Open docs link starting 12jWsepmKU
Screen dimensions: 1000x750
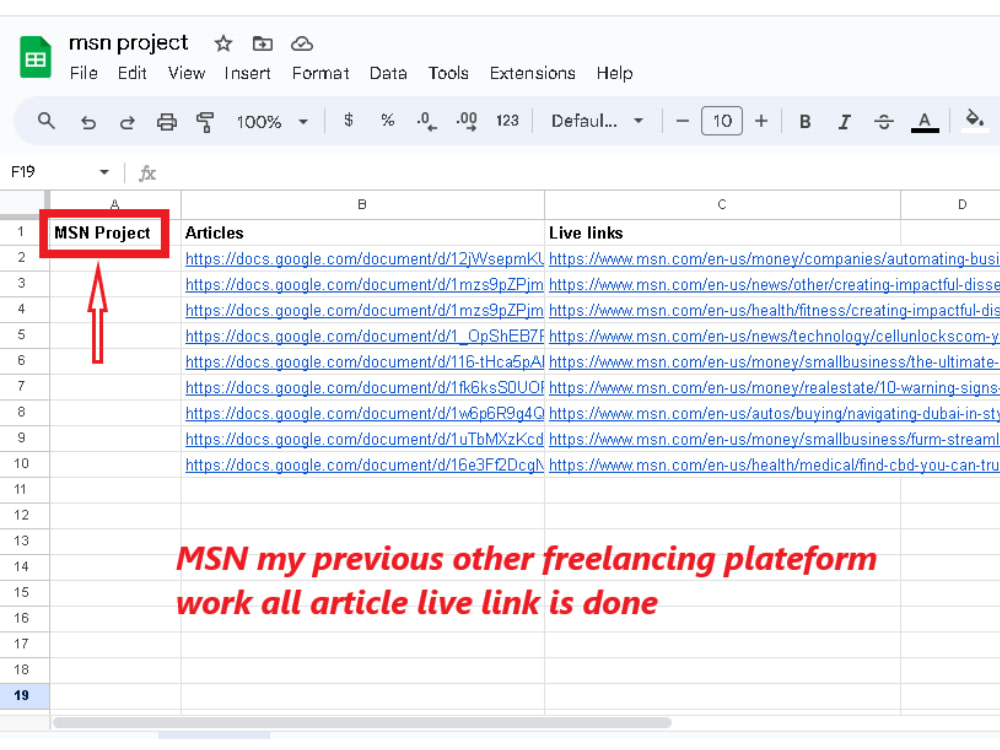point(364,259)
